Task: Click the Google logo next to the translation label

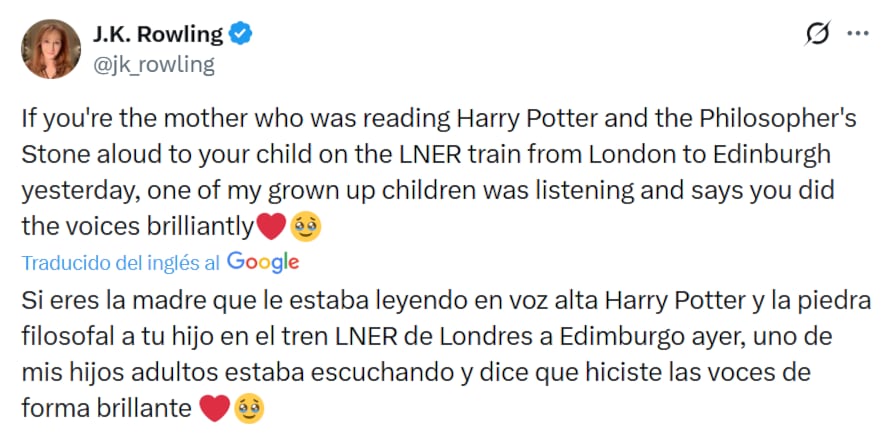Action: 263,262
